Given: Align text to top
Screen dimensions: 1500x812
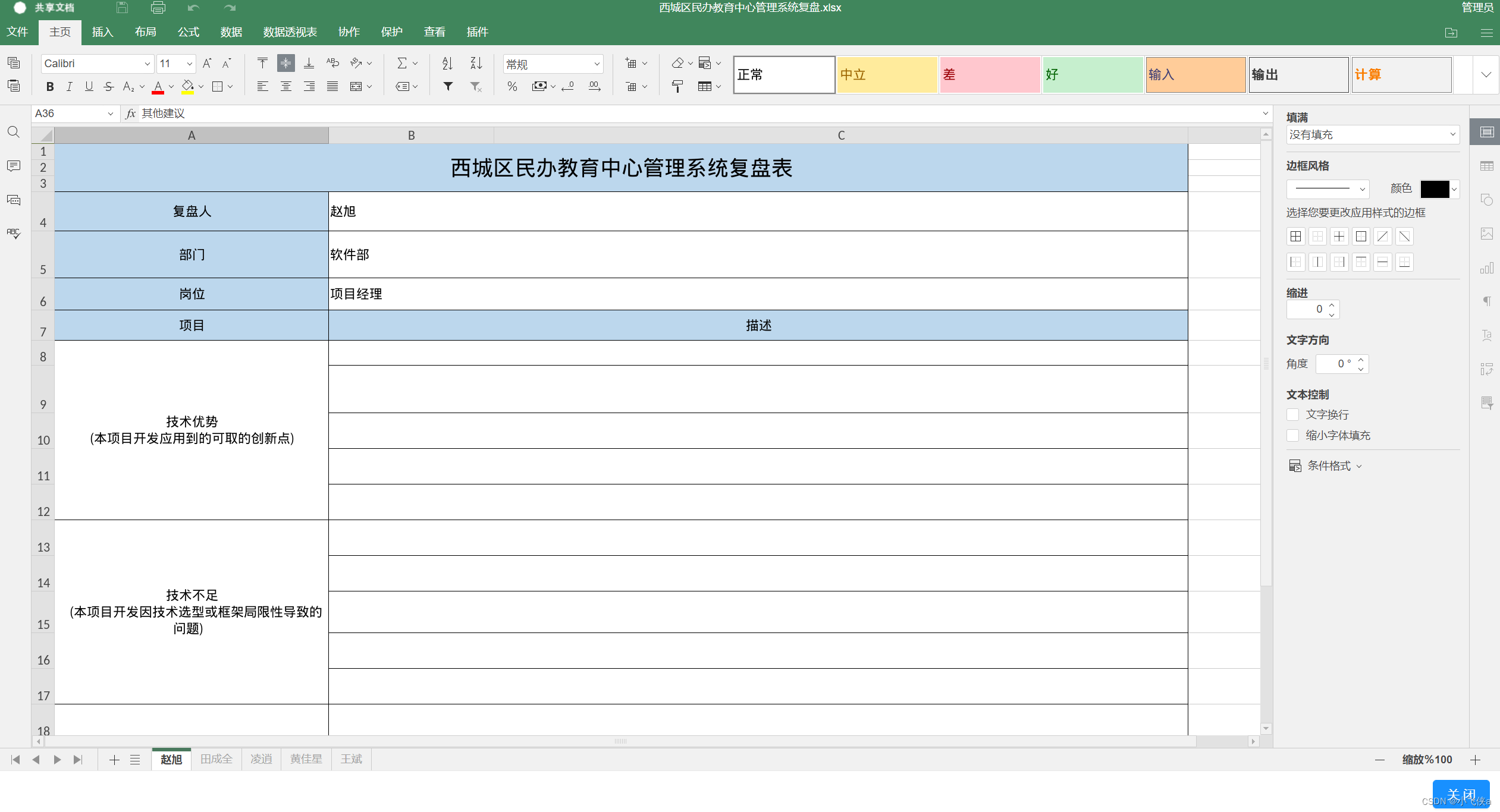Looking at the screenshot, I should point(262,63).
